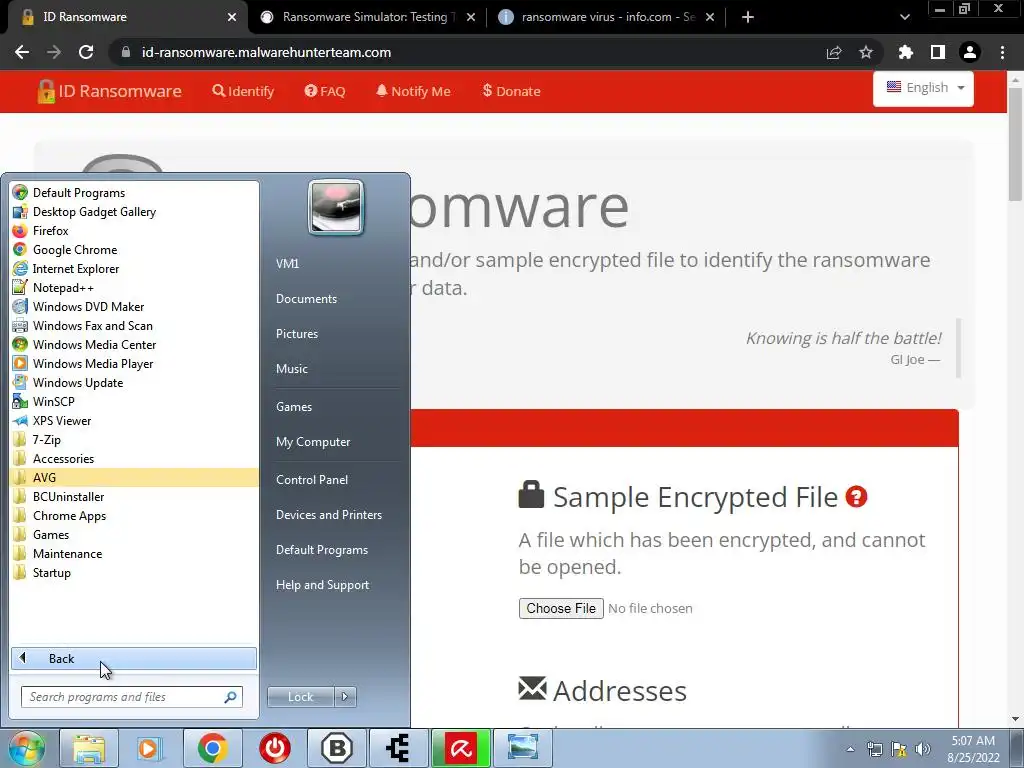Open Windows Fax and Scan

point(134,325)
